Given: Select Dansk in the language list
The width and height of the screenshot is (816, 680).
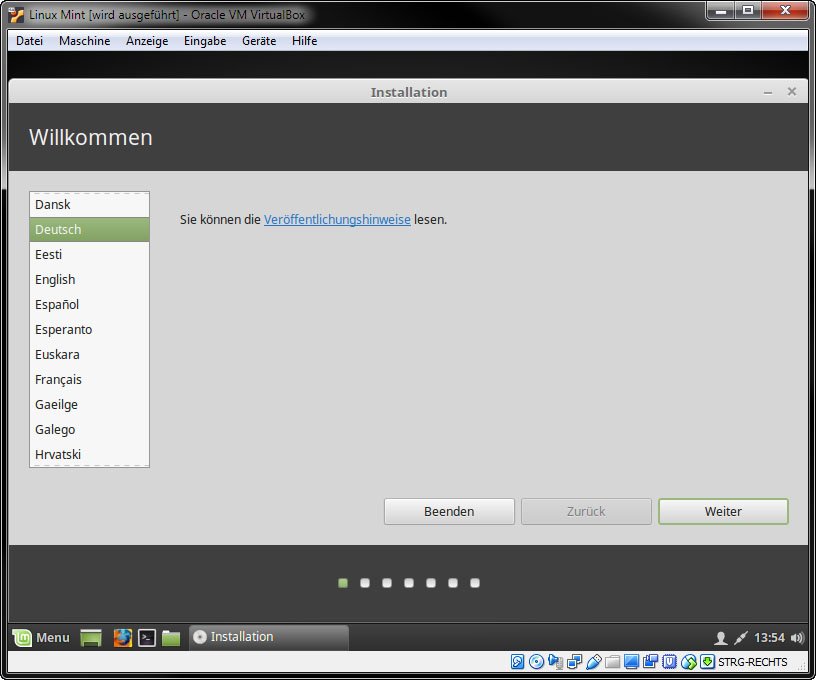Looking at the screenshot, I should click(90, 204).
